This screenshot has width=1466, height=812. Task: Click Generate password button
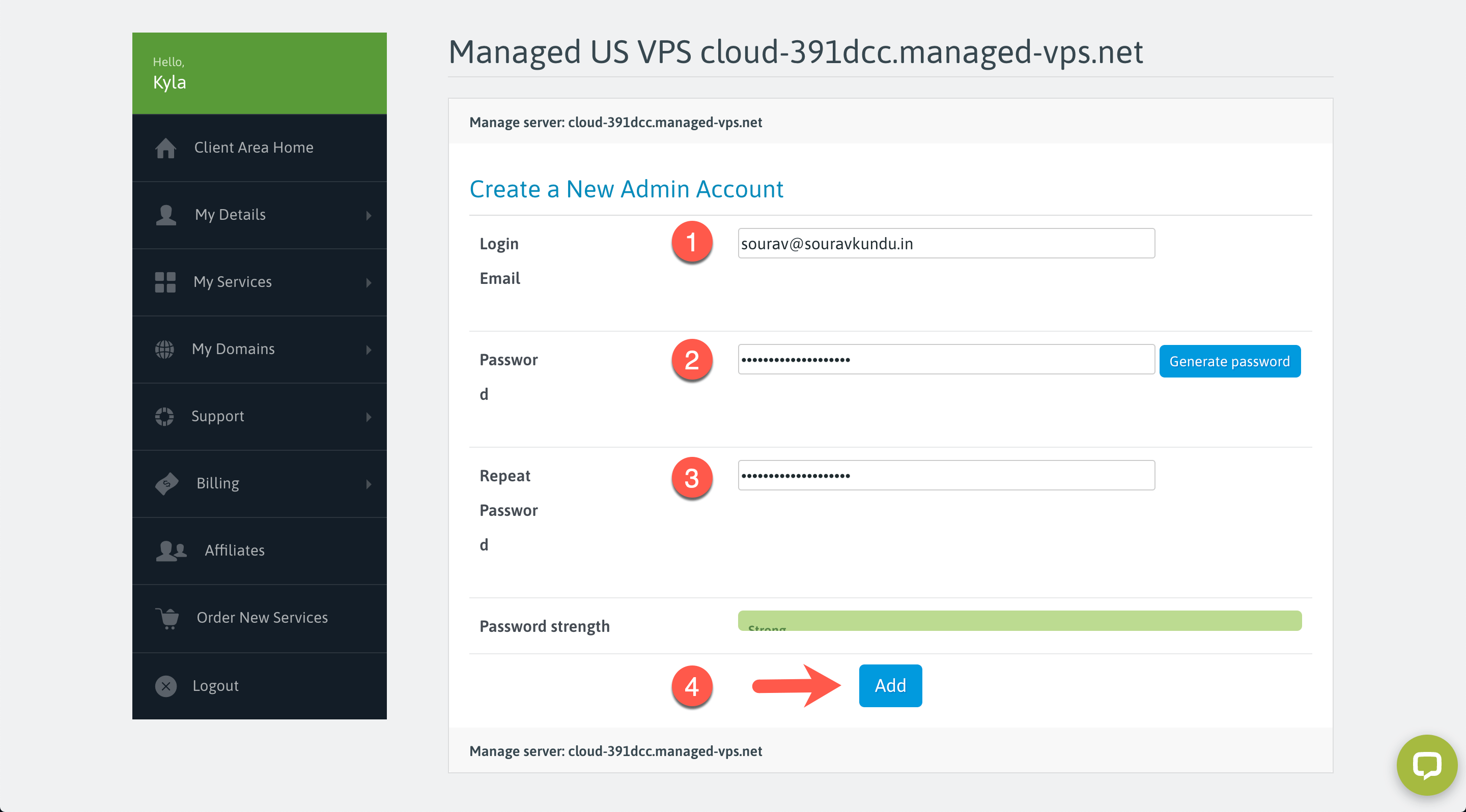(x=1230, y=361)
